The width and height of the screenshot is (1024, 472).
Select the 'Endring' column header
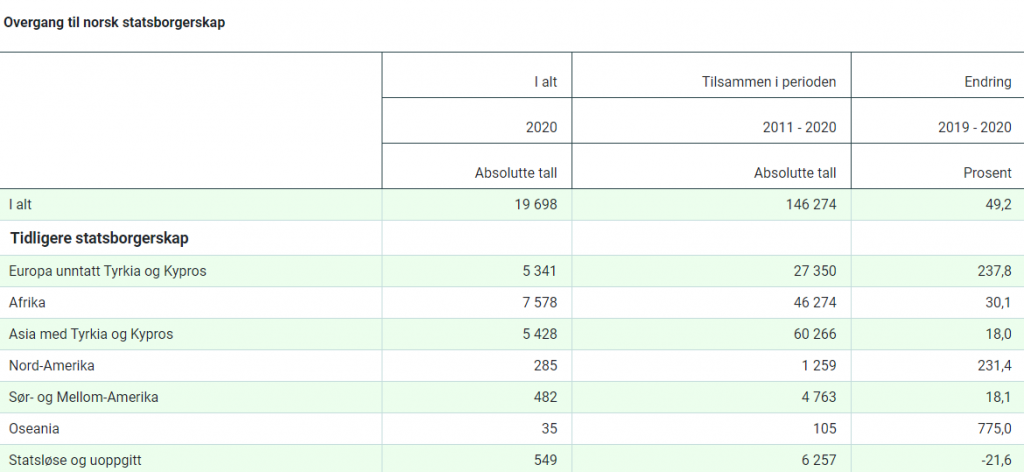pos(987,83)
